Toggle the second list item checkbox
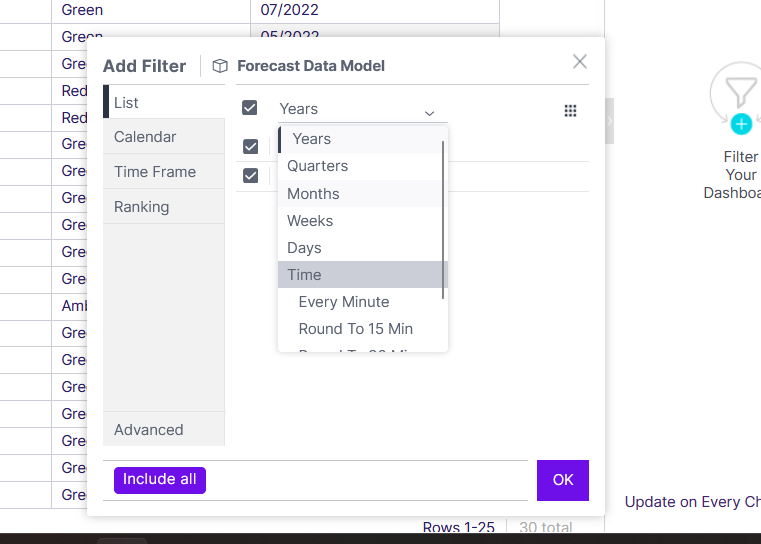Screen dimensions: 761x544 coord(250,146)
